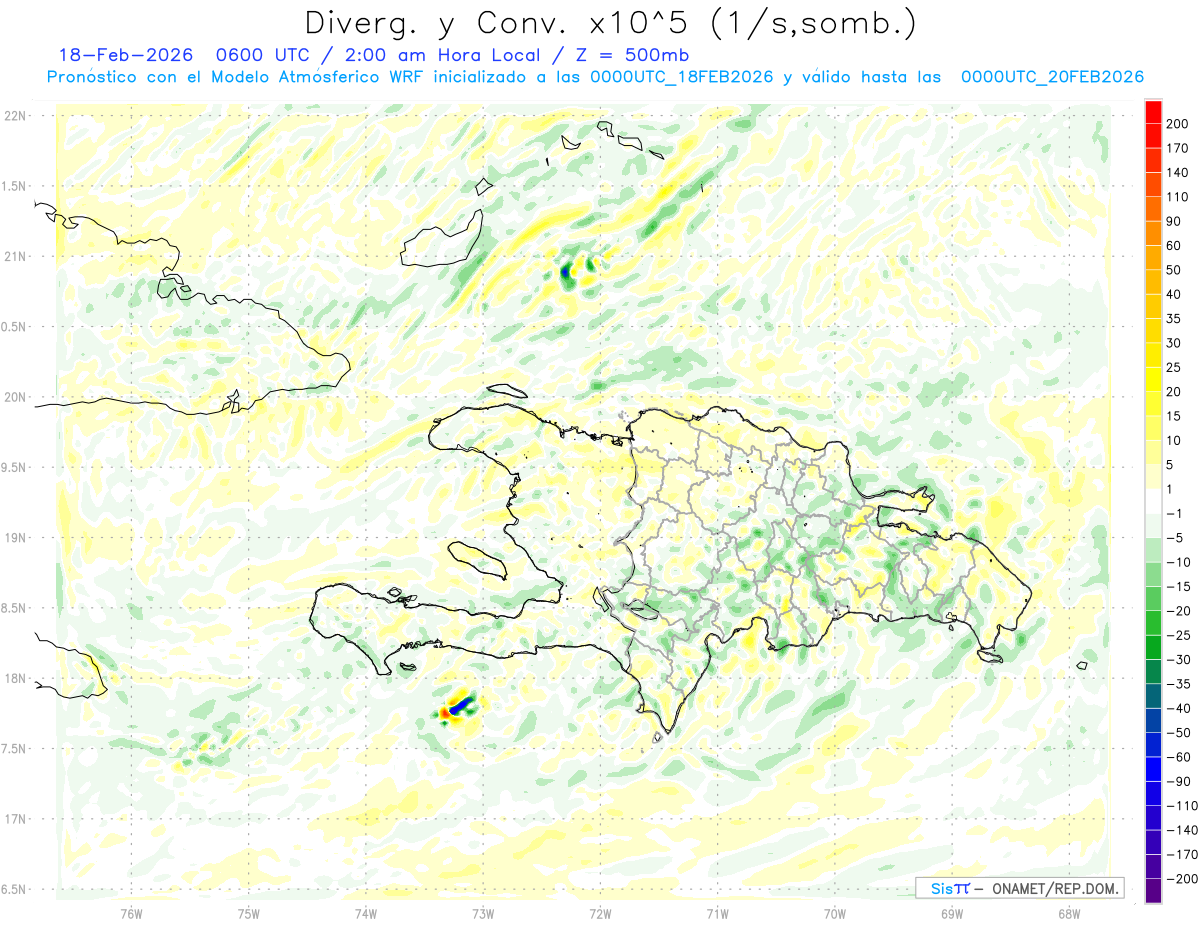Click the 'SisTT - ONAMET/REP.DOM.' credit box
The height and width of the screenshot is (927, 1200).
pos(1019,888)
